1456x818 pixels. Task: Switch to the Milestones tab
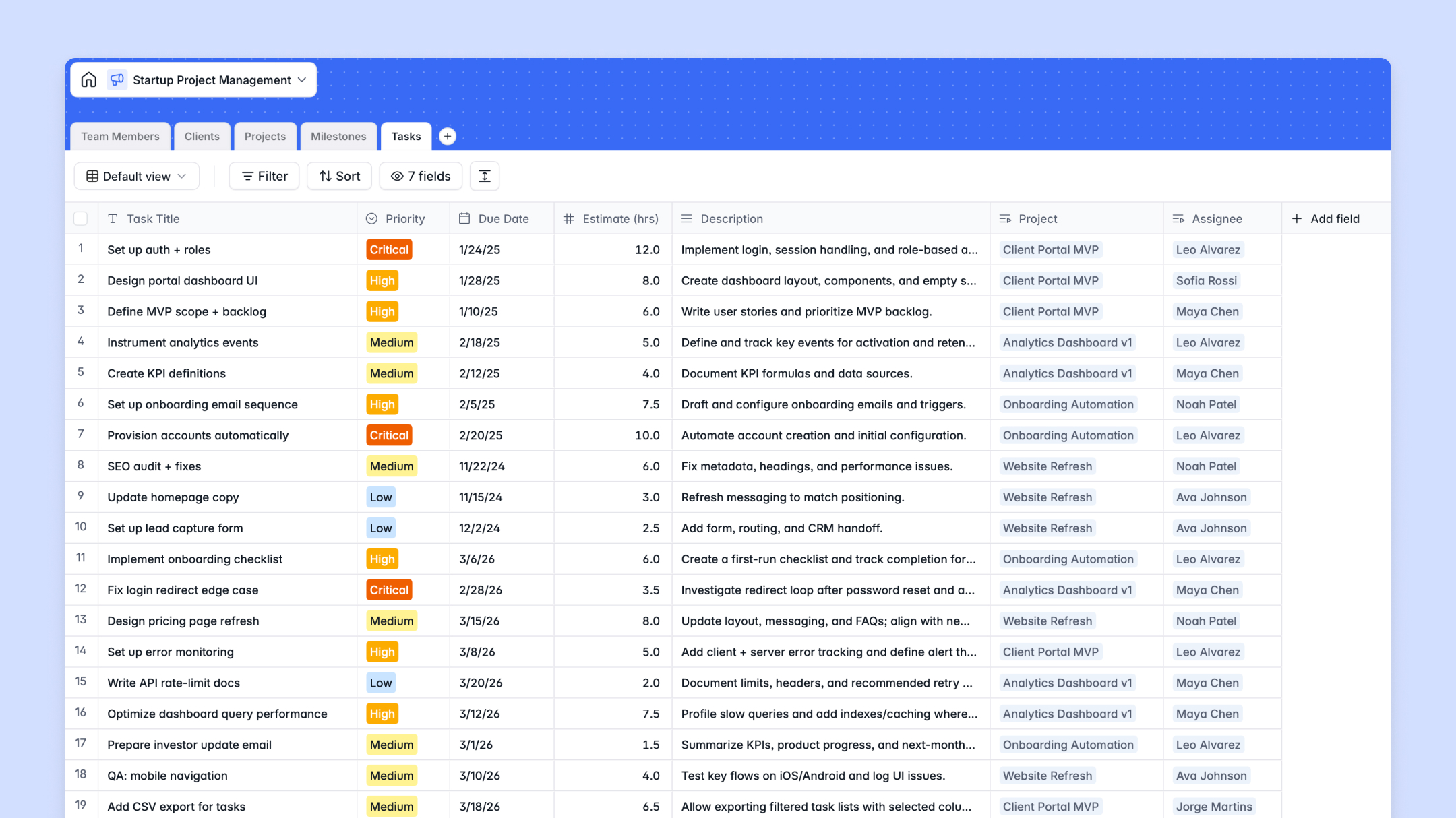coord(338,136)
